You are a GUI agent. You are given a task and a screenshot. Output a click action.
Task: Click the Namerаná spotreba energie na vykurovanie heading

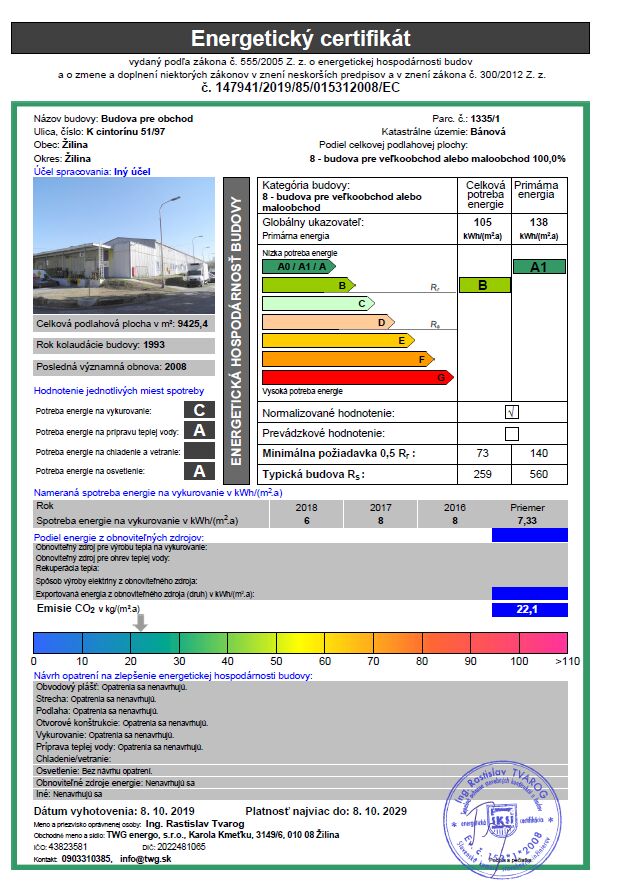pos(158,493)
